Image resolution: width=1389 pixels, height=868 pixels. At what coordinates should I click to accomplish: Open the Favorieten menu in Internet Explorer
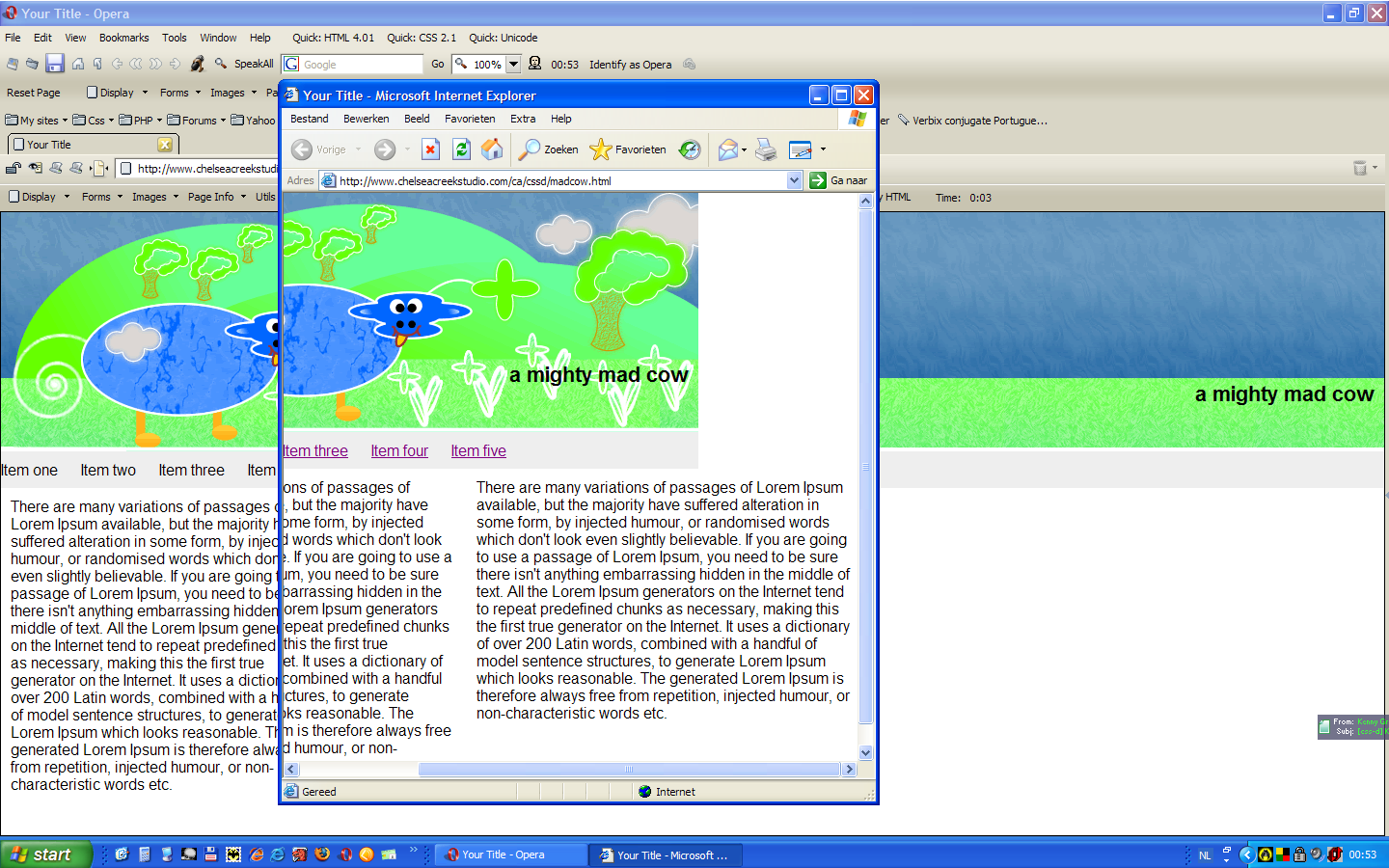(x=470, y=119)
